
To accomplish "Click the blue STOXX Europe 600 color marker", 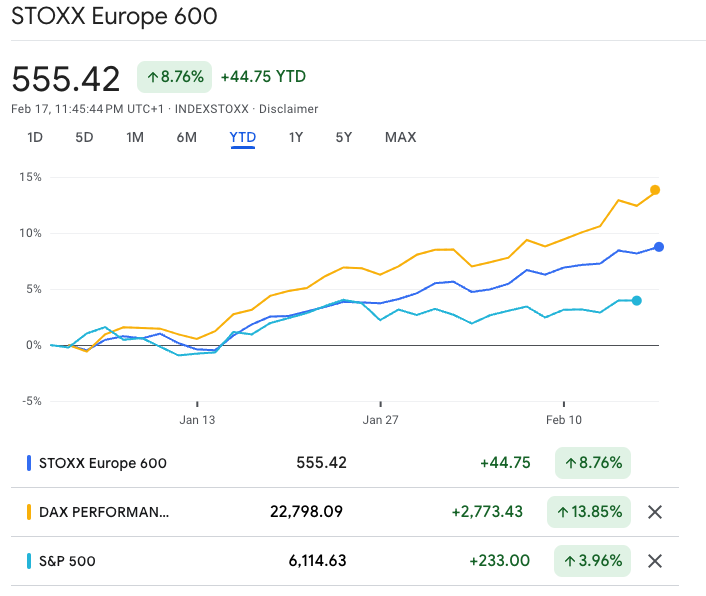I will pos(28,463).
